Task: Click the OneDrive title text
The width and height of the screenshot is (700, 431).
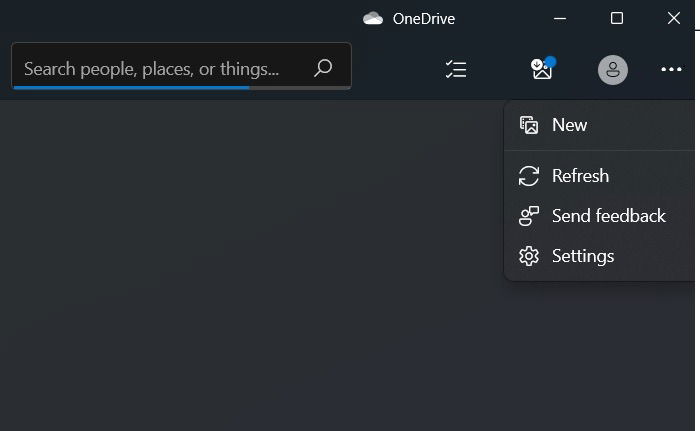Action: point(424,19)
